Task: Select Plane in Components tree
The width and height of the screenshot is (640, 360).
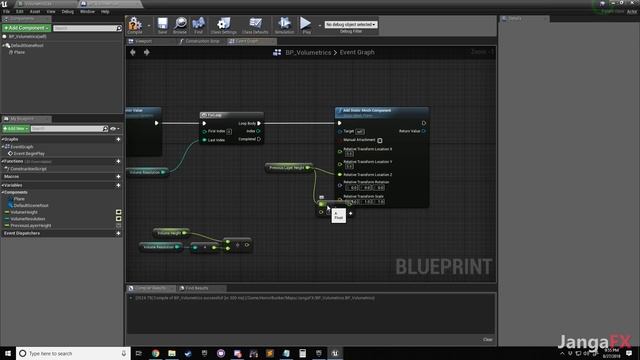Action: (19, 52)
